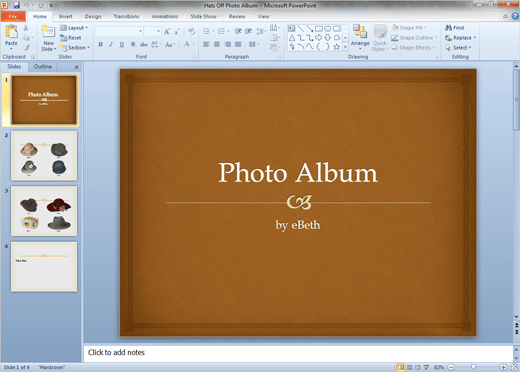Click the Replace button
This screenshot has height=372, width=520.
pyautogui.click(x=460, y=38)
